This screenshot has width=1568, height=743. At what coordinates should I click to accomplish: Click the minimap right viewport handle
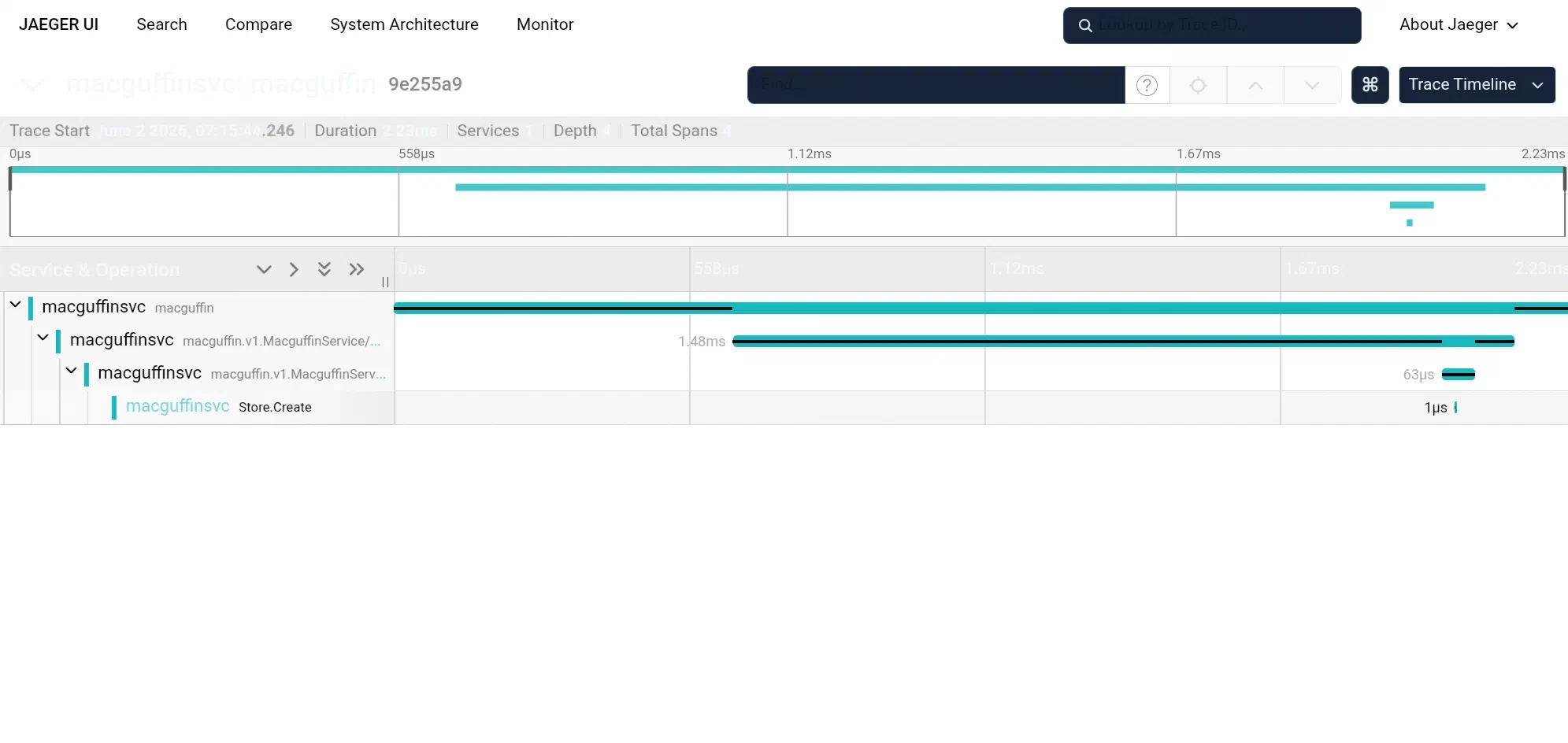(x=1564, y=179)
